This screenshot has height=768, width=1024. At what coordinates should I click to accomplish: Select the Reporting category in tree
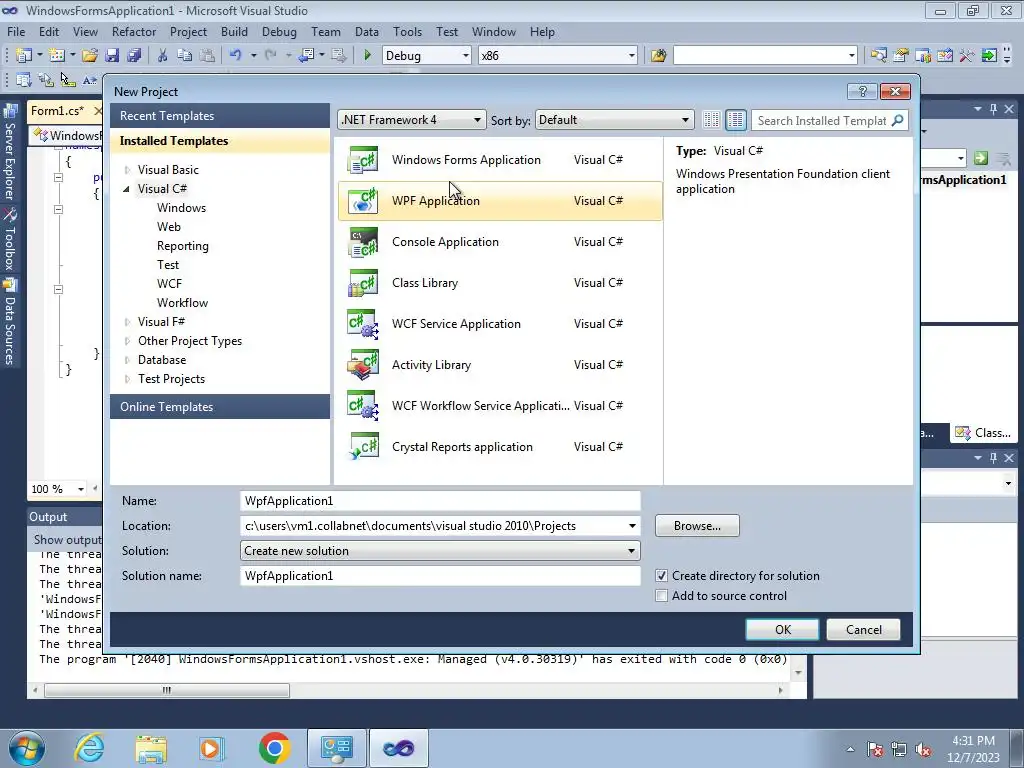(183, 246)
